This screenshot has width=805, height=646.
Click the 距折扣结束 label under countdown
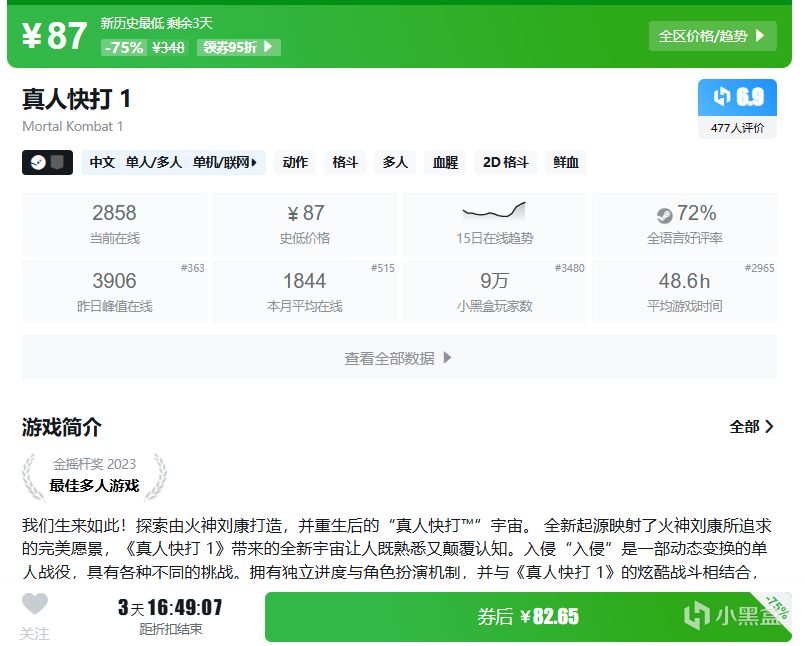(x=170, y=629)
